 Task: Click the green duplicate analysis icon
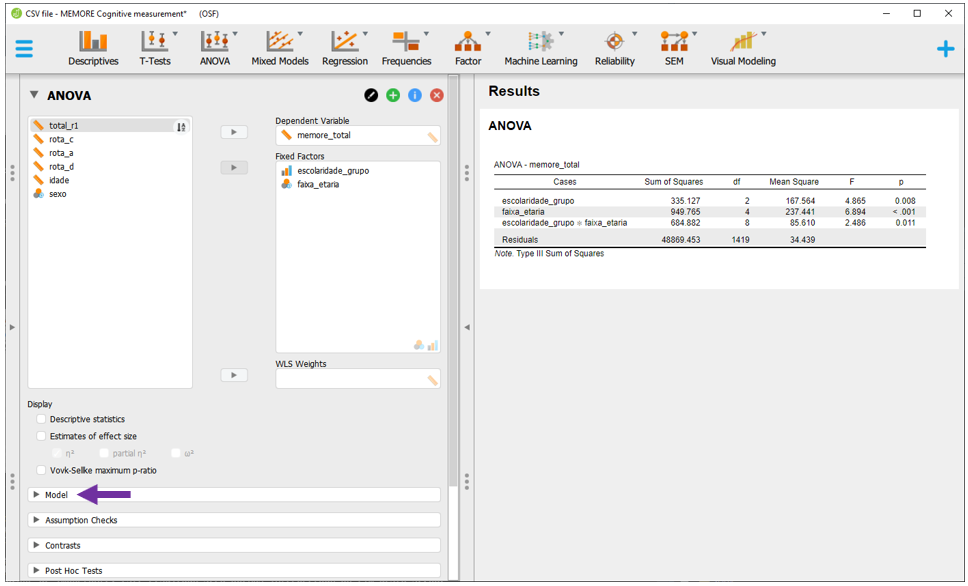point(393,95)
